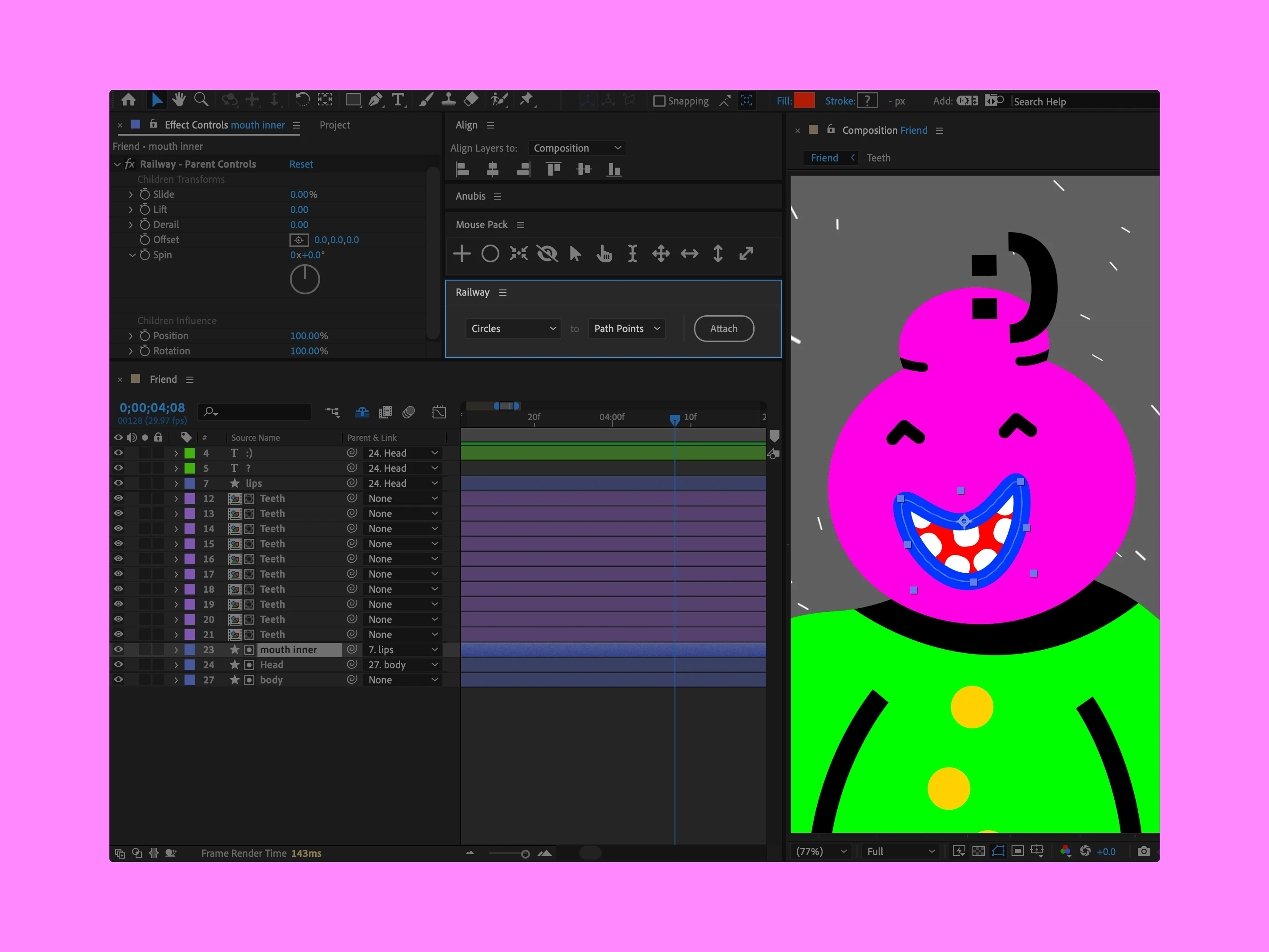Select the Type tool in the toolbar
This screenshot has width=1269, height=952.
(x=398, y=100)
